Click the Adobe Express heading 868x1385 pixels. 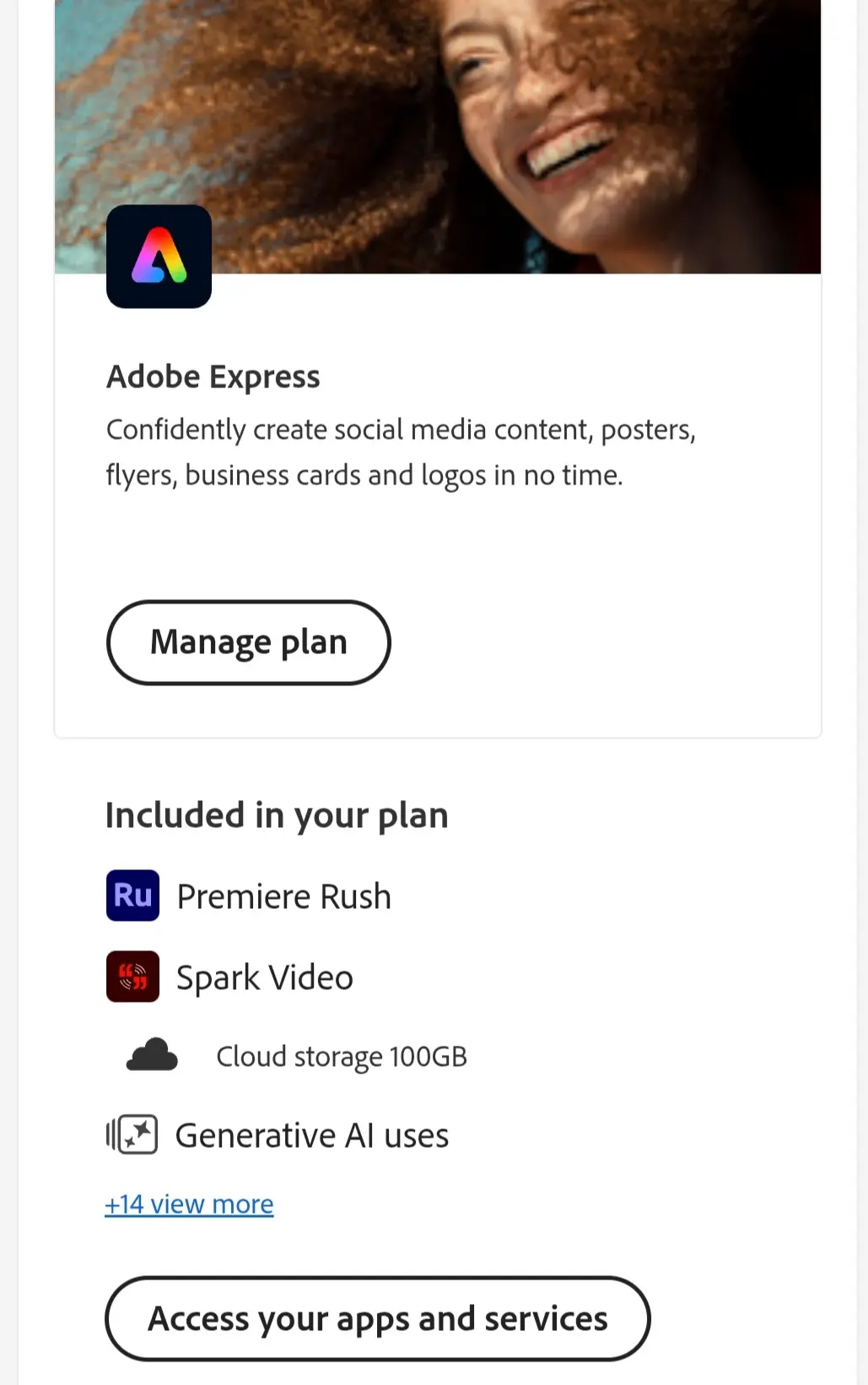pyautogui.click(x=213, y=376)
